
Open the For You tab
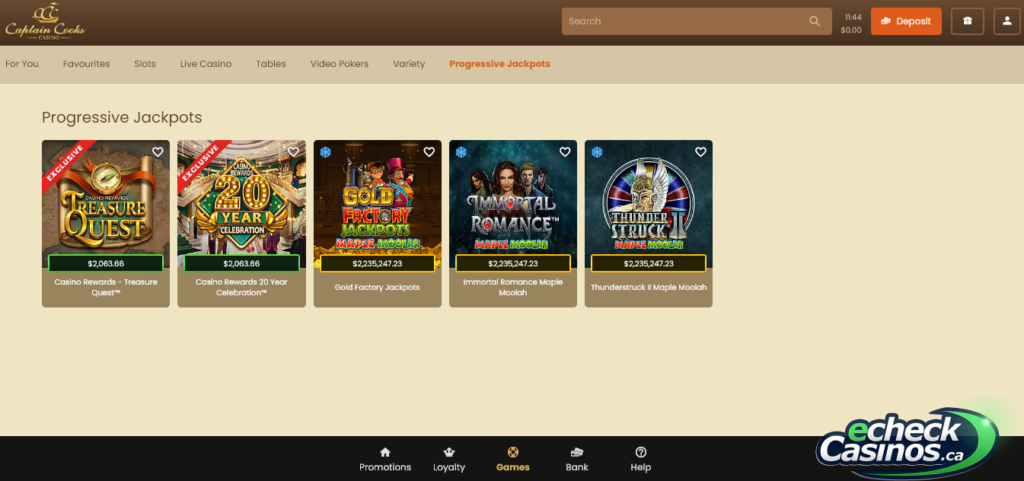(22, 64)
